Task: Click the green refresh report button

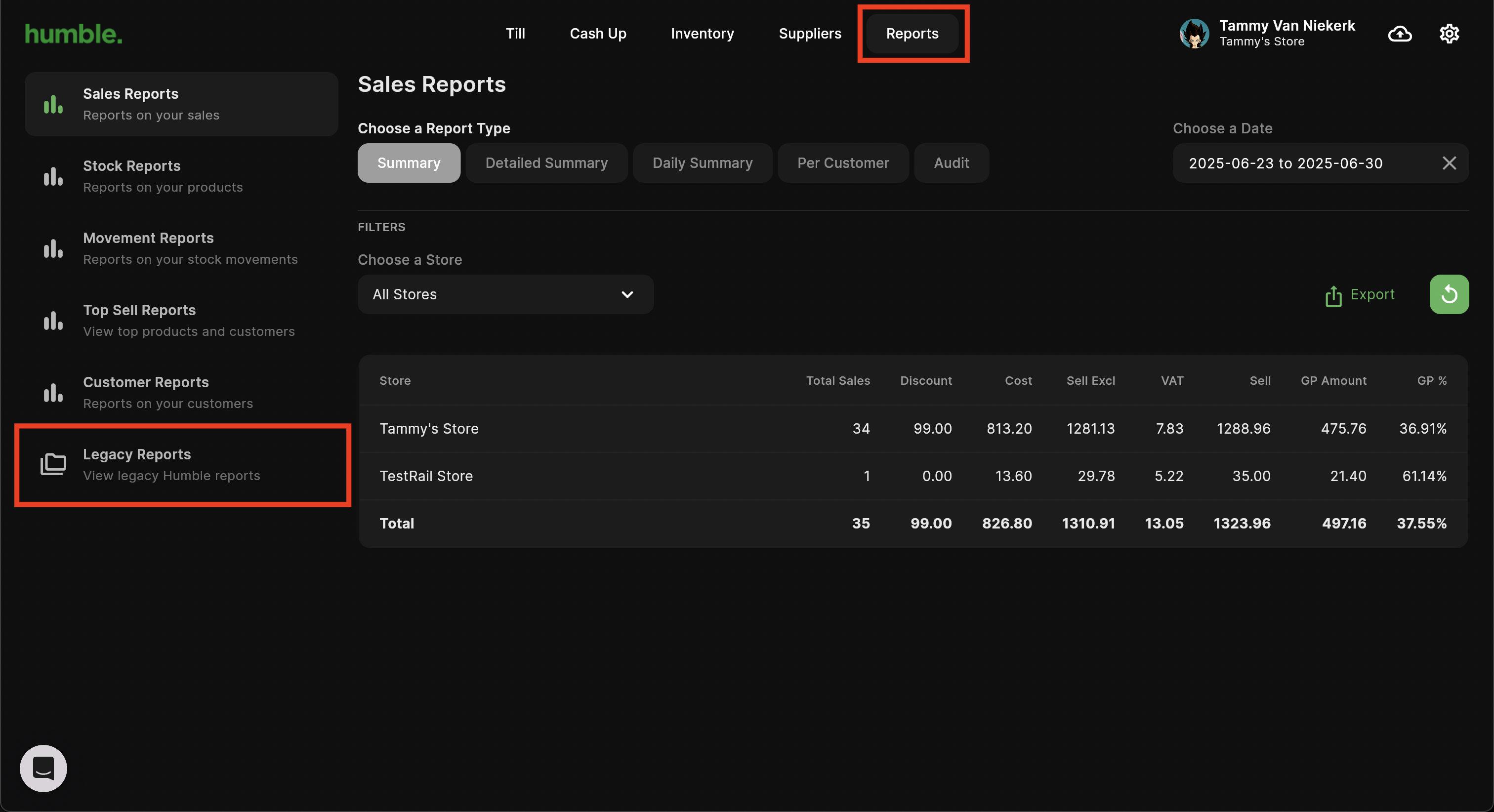Action: [1449, 294]
